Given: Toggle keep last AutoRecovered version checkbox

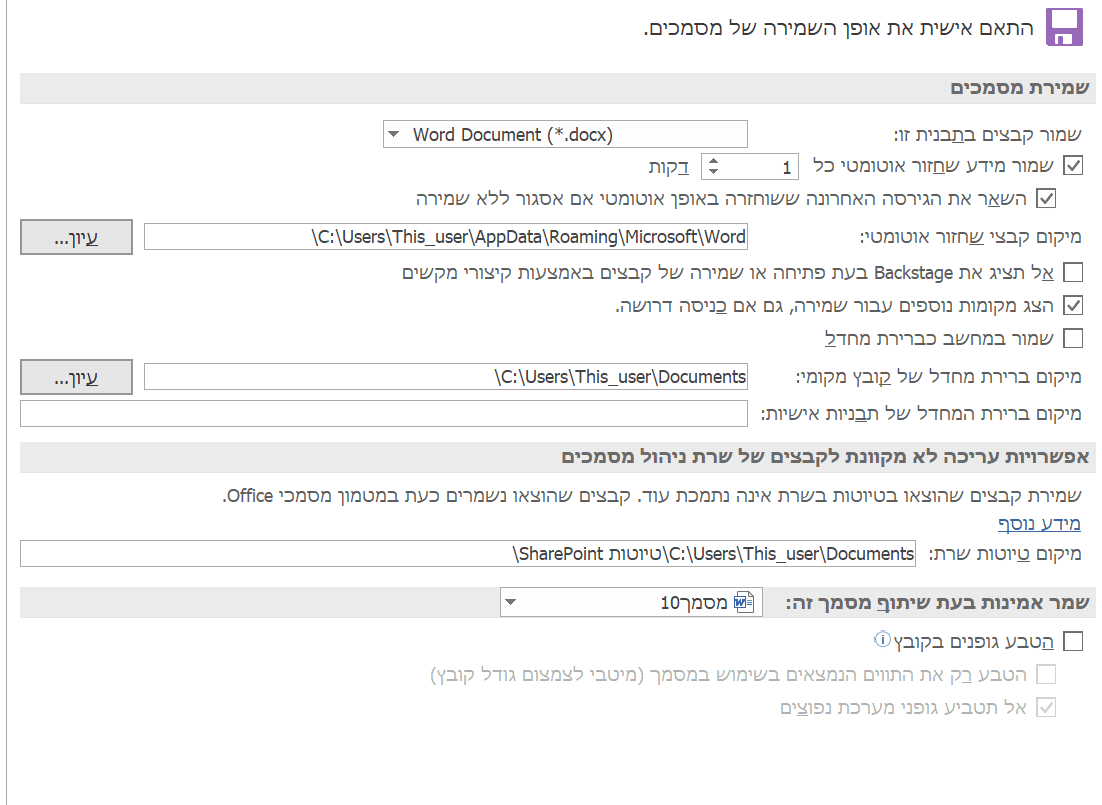Looking at the screenshot, I should pyautogui.click(x=1045, y=198).
